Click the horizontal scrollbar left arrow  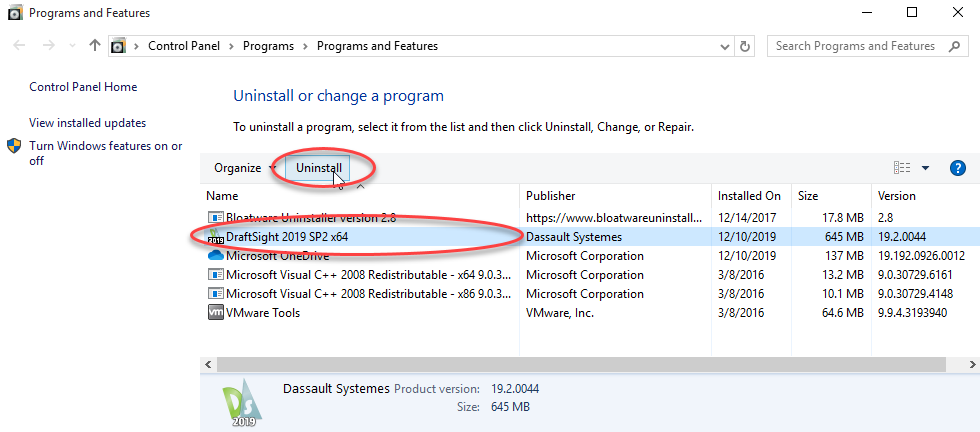point(209,364)
